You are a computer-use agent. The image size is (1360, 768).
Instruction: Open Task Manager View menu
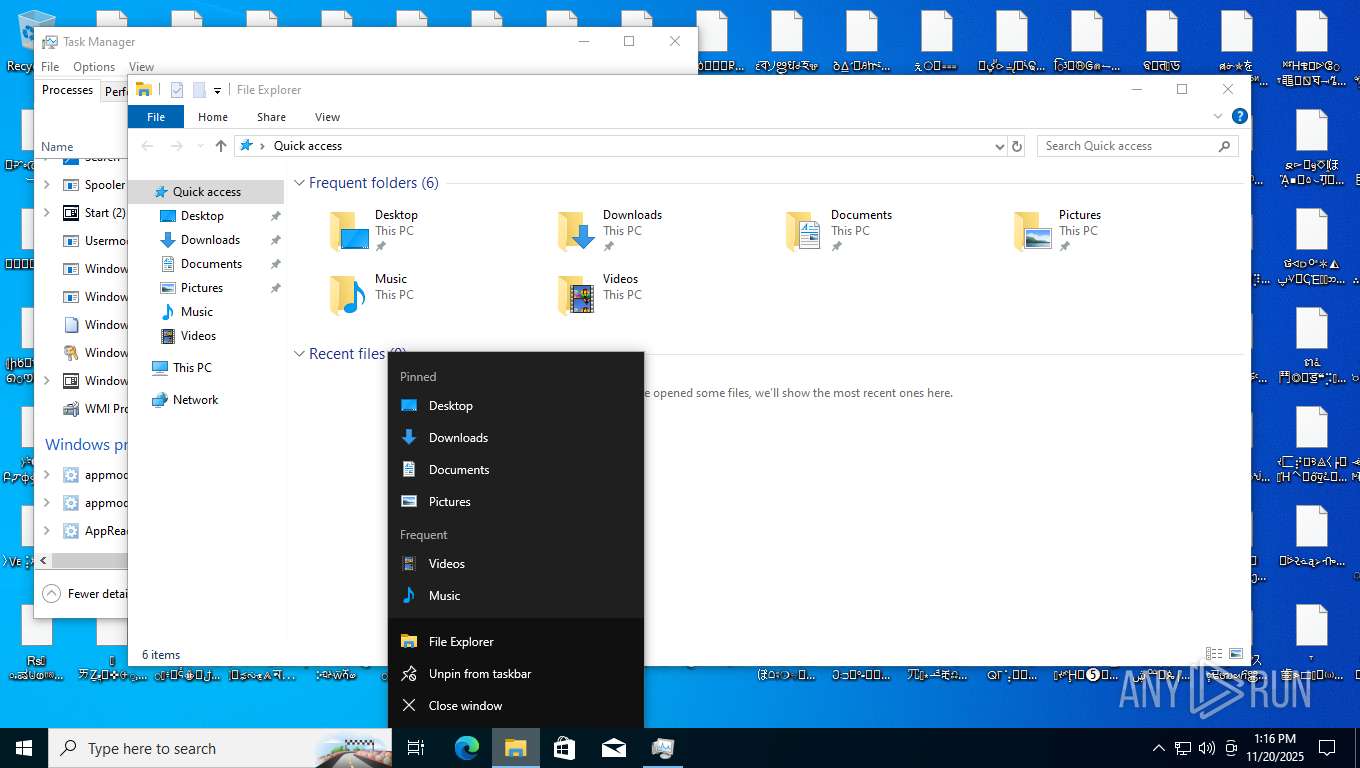[x=141, y=67]
